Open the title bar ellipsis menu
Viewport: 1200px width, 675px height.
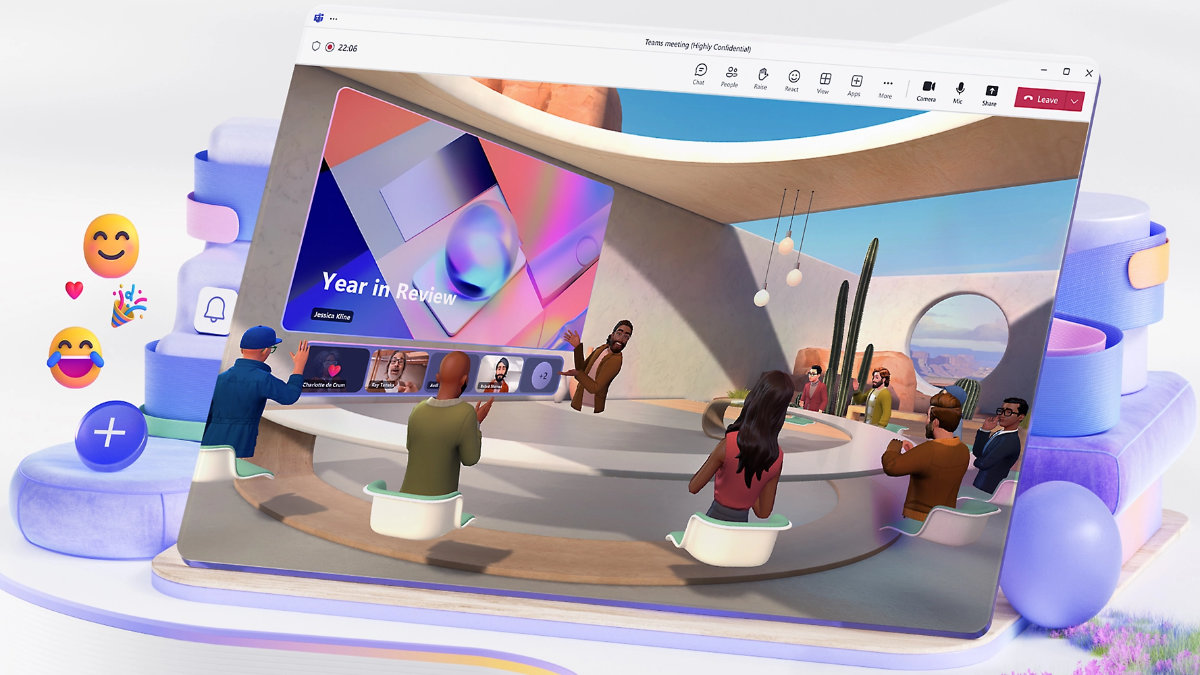[334, 19]
